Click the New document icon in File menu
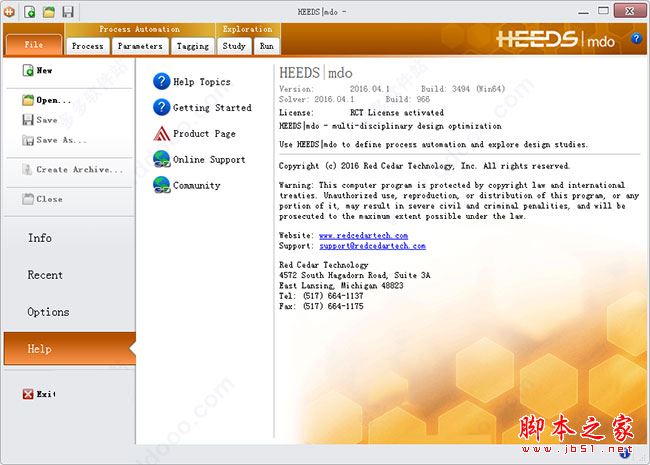 tap(28, 70)
